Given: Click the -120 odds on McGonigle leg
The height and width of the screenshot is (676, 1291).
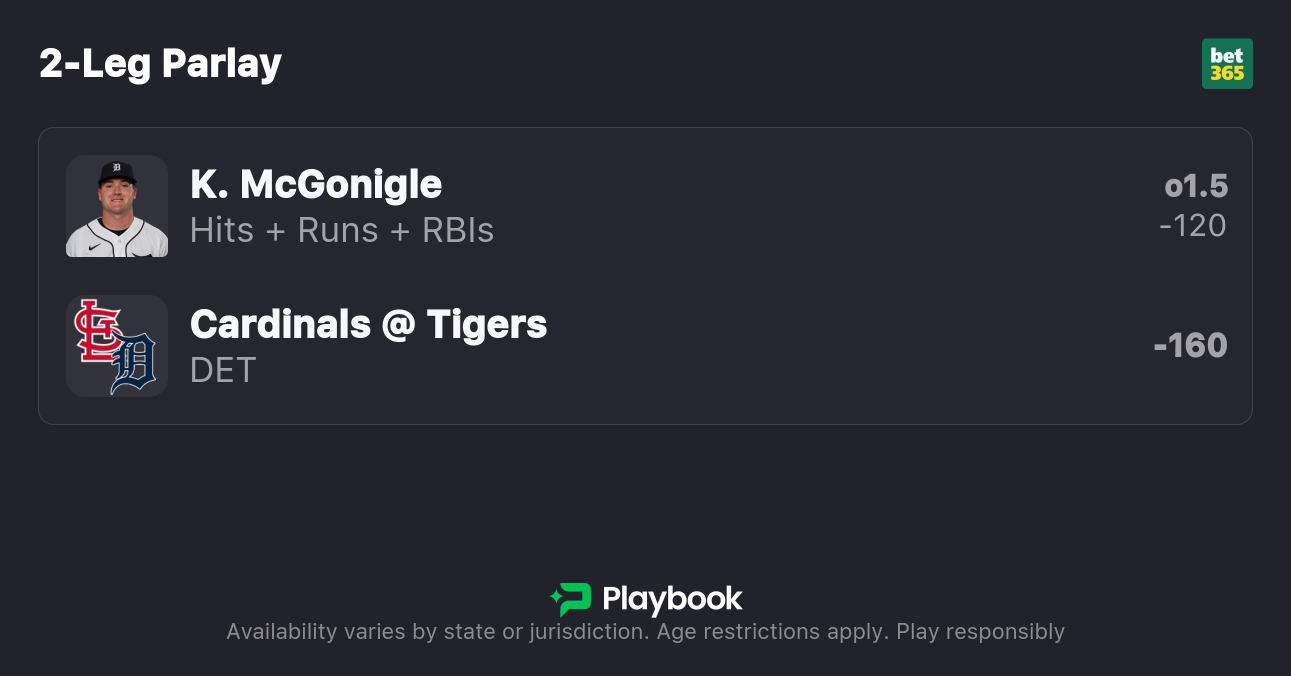Looking at the screenshot, I should pyautogui.click(x=1193, y=226).
